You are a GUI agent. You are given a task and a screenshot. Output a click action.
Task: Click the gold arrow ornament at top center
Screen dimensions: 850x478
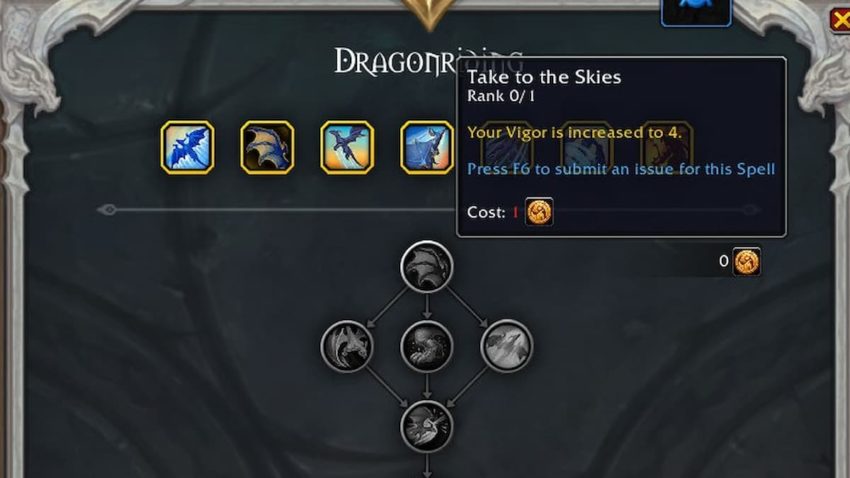click(x=429, y=14)
